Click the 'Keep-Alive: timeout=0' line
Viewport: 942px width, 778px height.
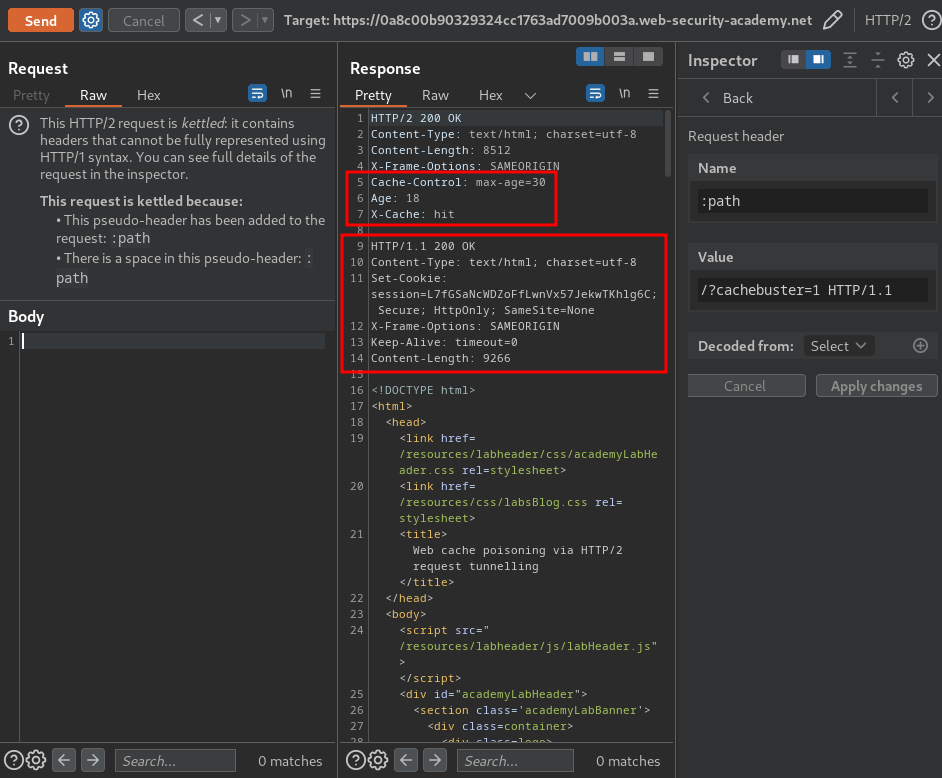(x=444, y=342)
